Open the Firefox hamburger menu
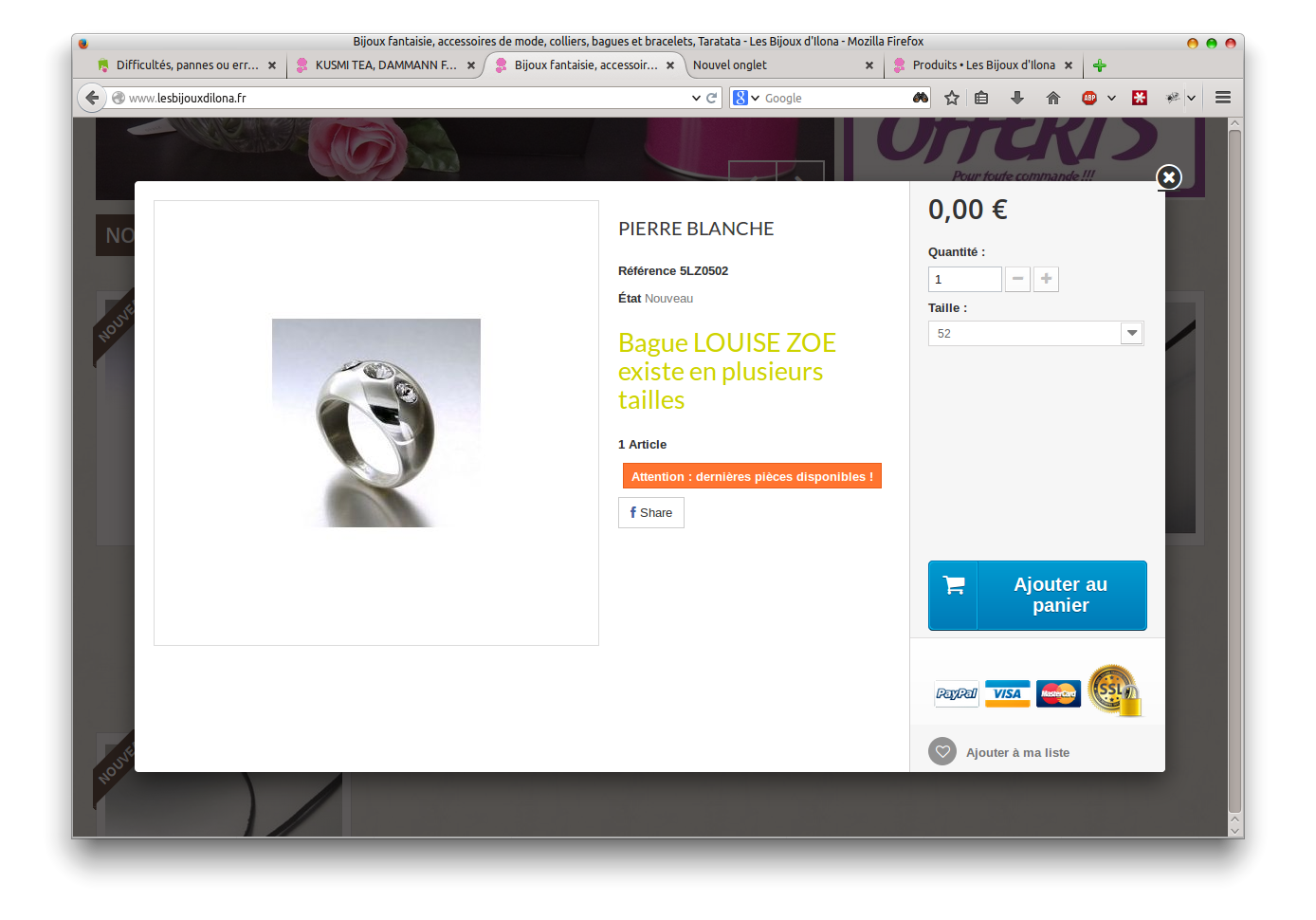1316x920 pixels. click(x=1223, y=98)
